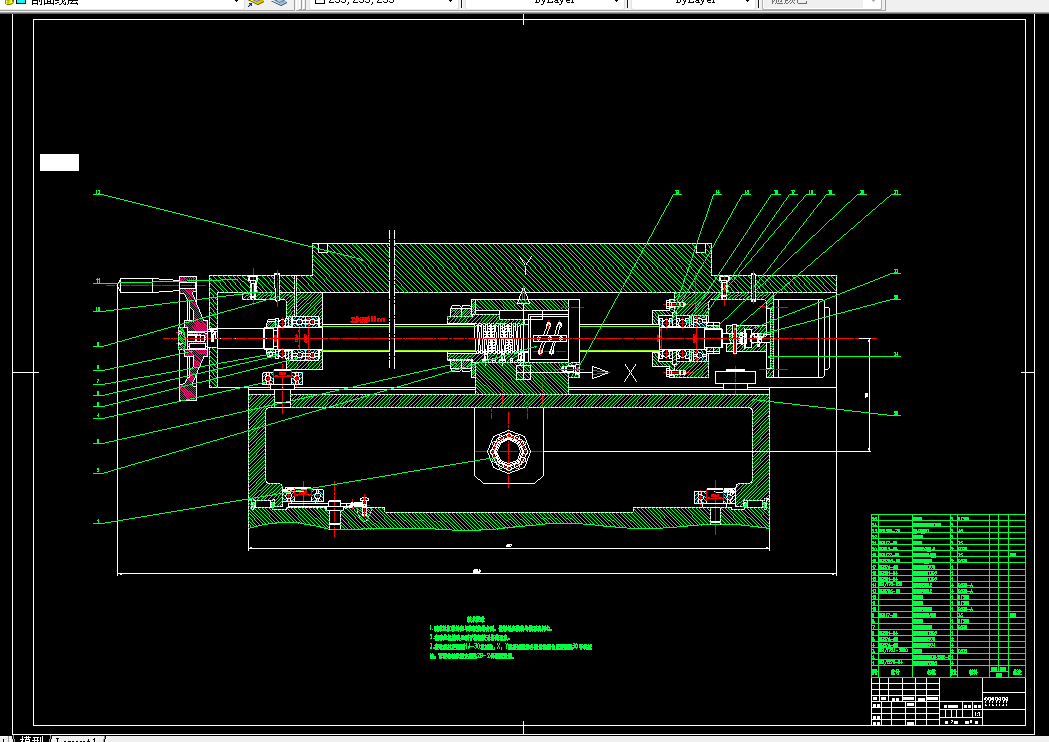Click the Layer Previous icon

256,2
